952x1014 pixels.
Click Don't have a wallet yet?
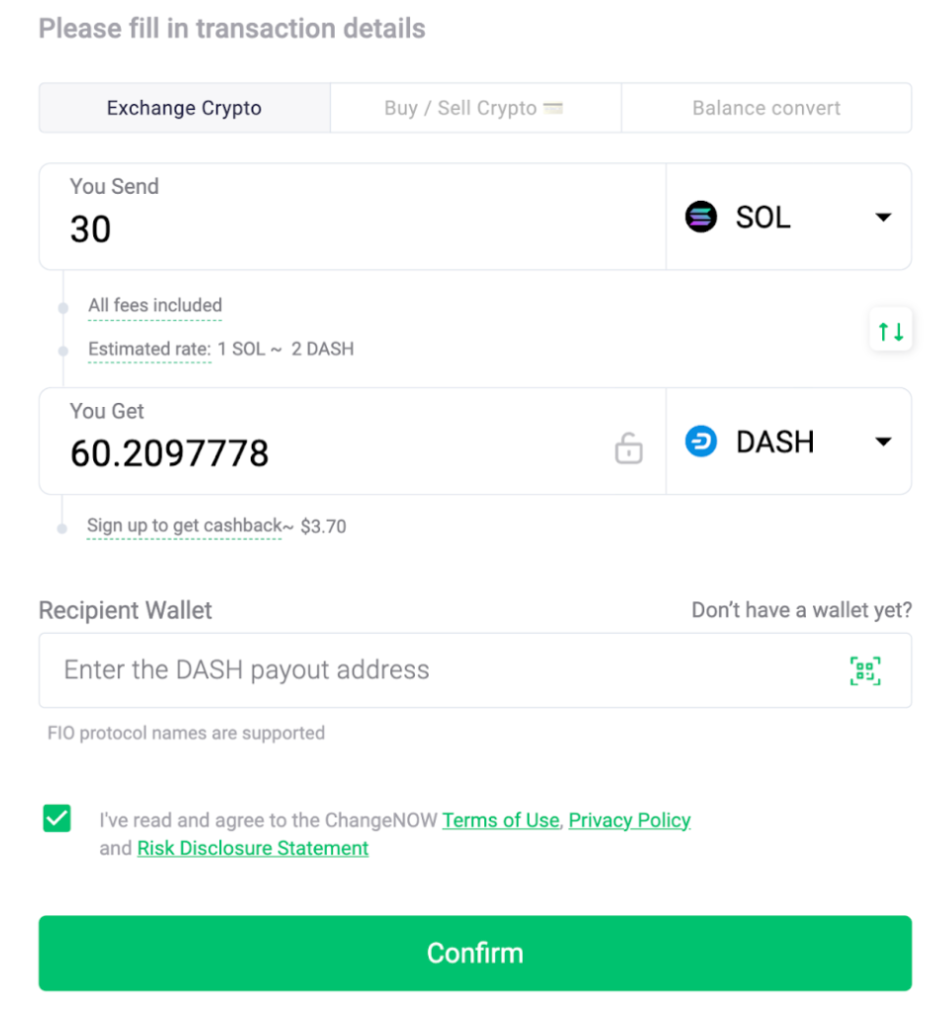tap(801, 610)
